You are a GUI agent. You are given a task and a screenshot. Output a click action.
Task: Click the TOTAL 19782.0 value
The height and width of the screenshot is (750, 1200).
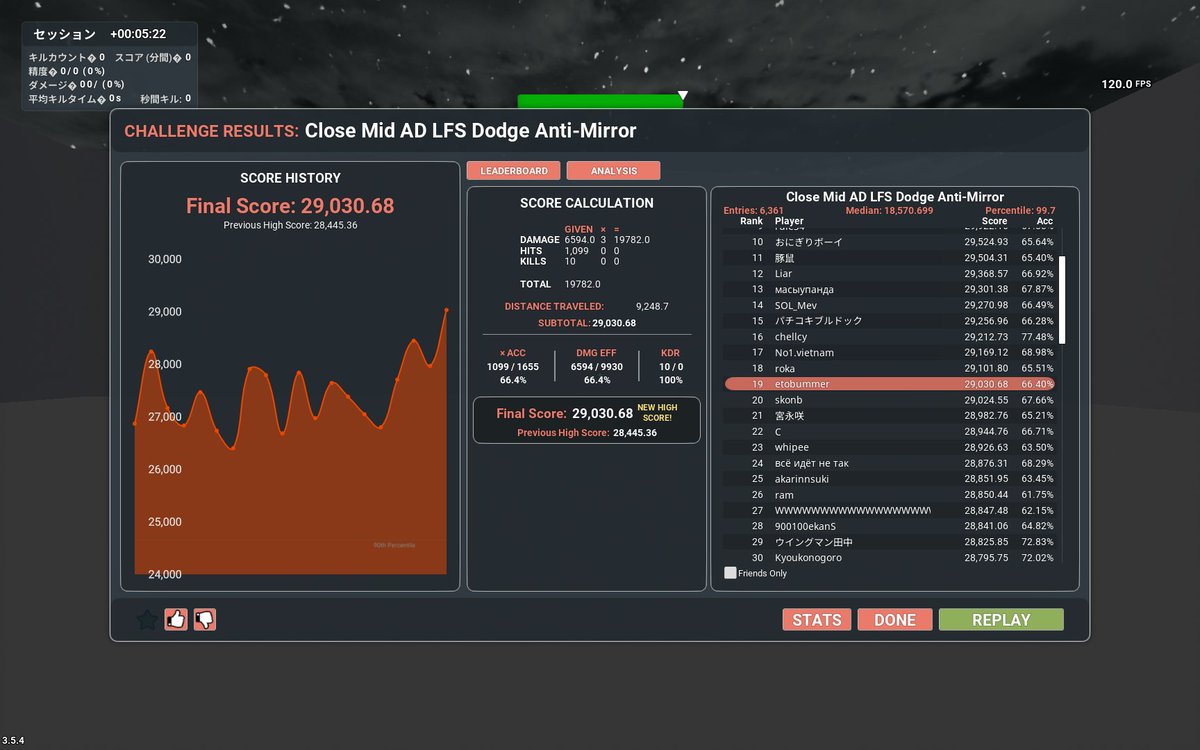[582, 284]
